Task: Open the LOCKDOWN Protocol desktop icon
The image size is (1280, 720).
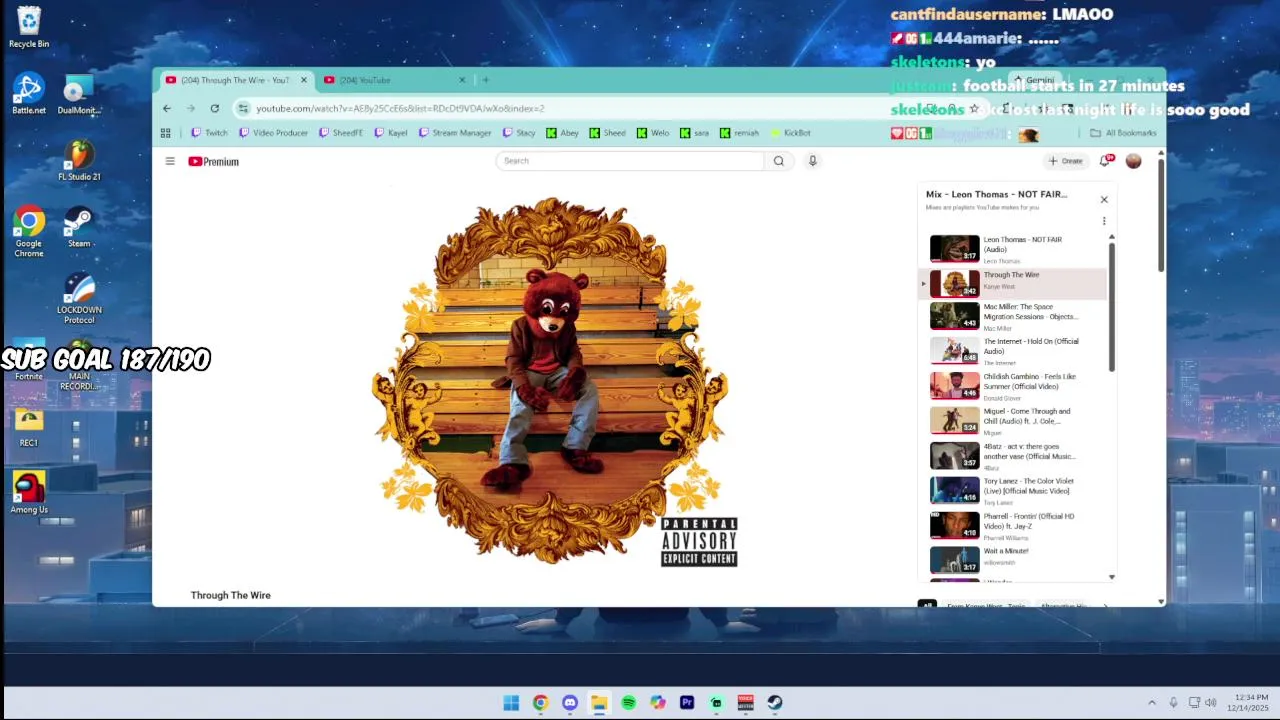Action: (79, 298)
